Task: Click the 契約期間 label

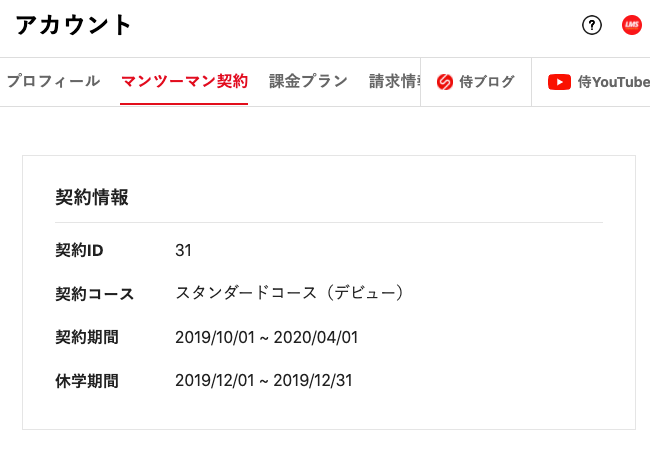Action: 87,337
